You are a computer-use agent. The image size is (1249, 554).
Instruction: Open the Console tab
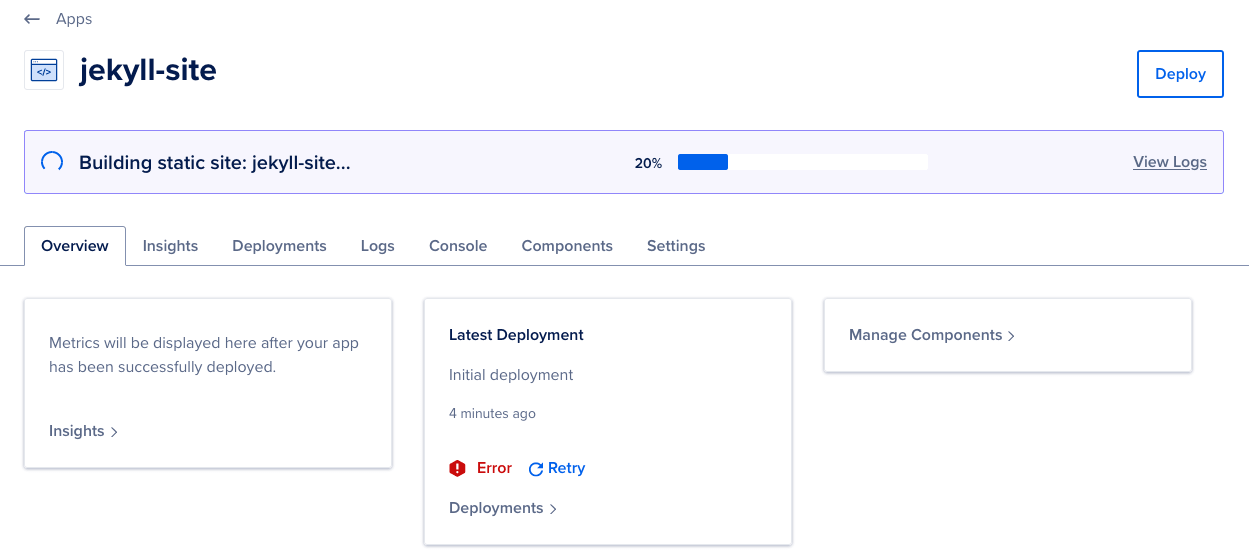click(458, 246)
